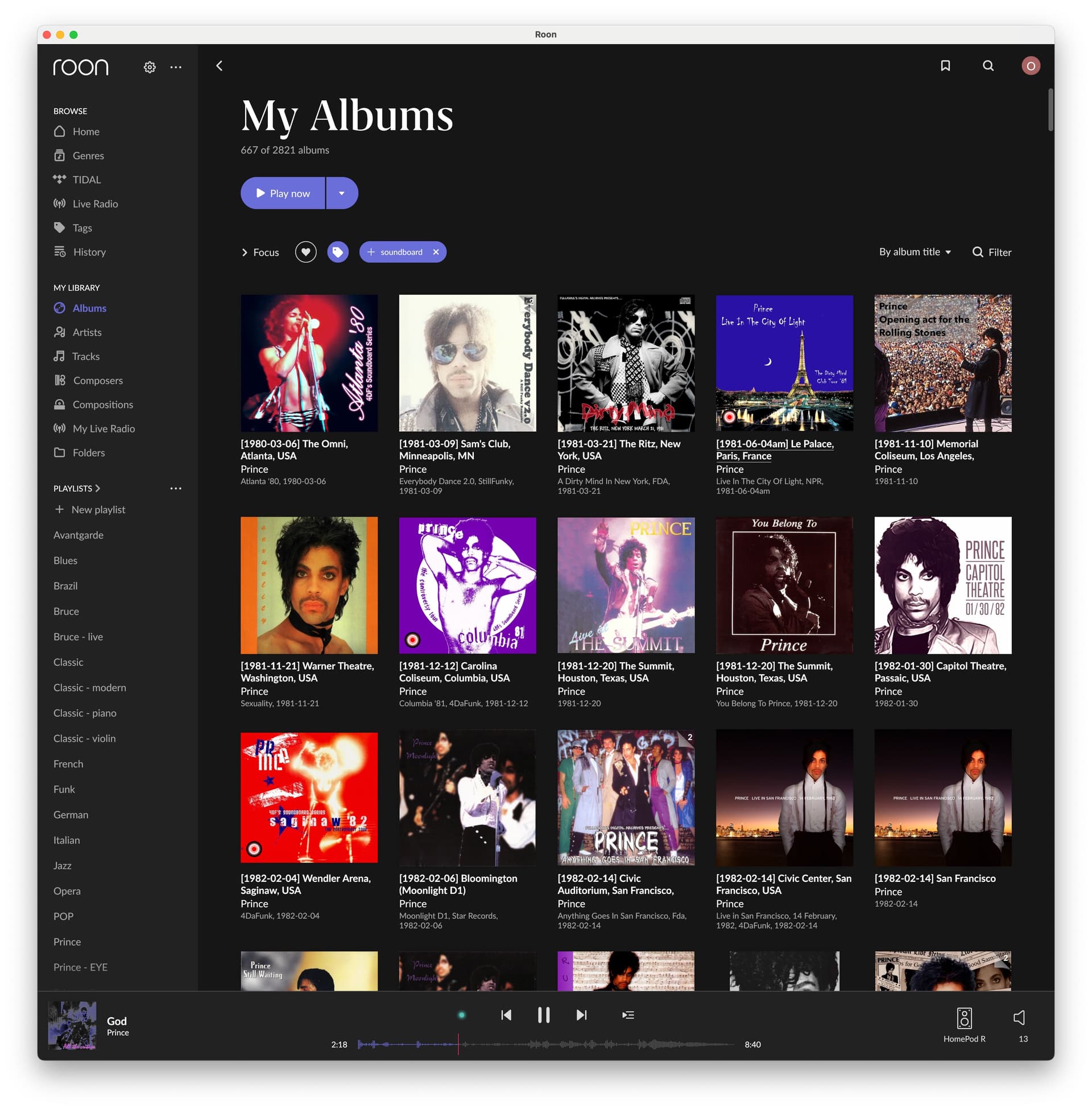Click the page vertical scrollbar

pos(1050,109)
